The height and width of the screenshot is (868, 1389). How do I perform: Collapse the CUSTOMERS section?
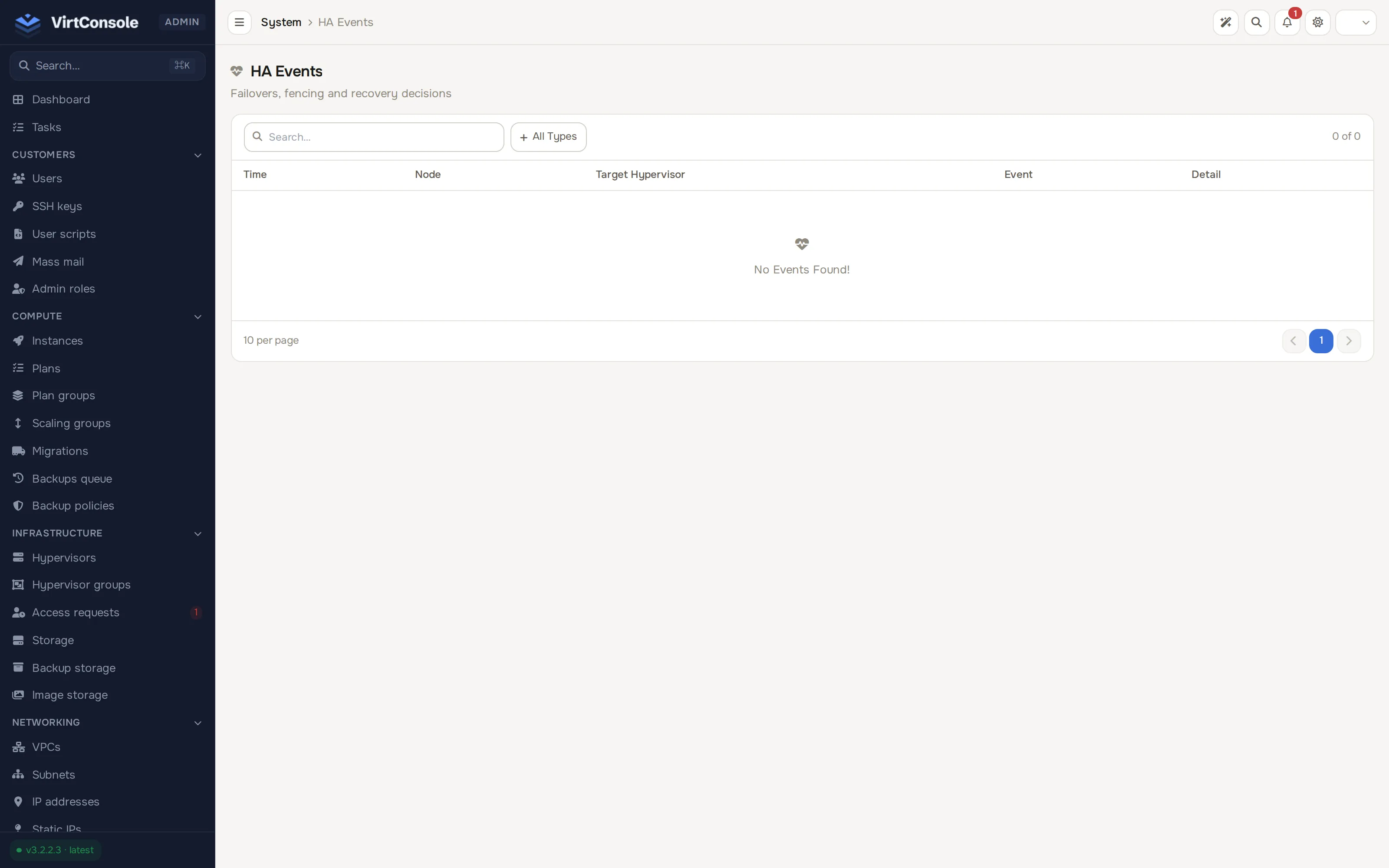(107, 155)
